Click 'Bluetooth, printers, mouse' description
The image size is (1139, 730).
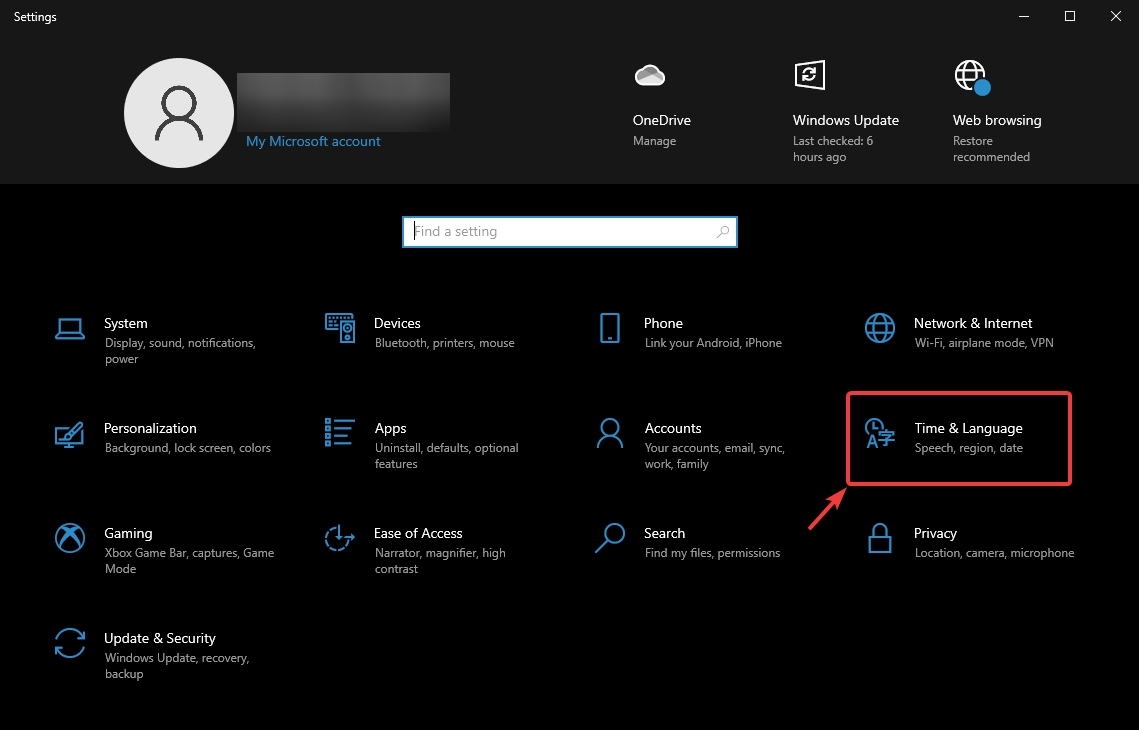coord(445,343)
